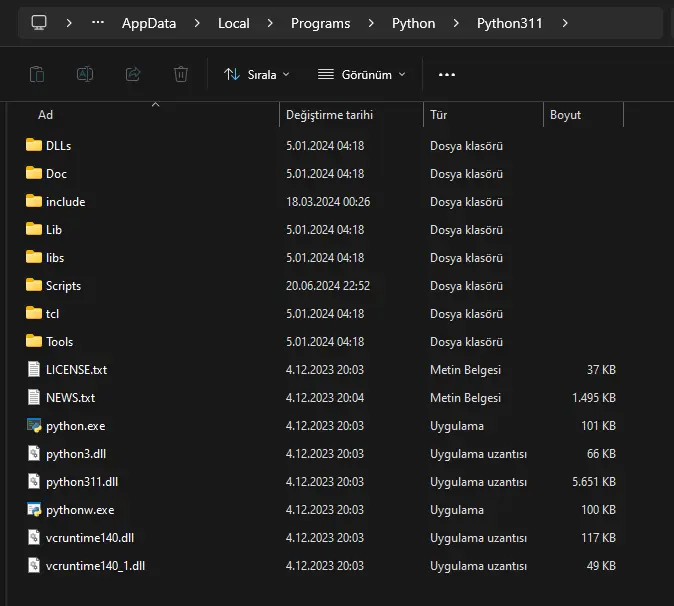Select the Doc folder icon
Screen dimensions: 674x606
click(34, 173)
